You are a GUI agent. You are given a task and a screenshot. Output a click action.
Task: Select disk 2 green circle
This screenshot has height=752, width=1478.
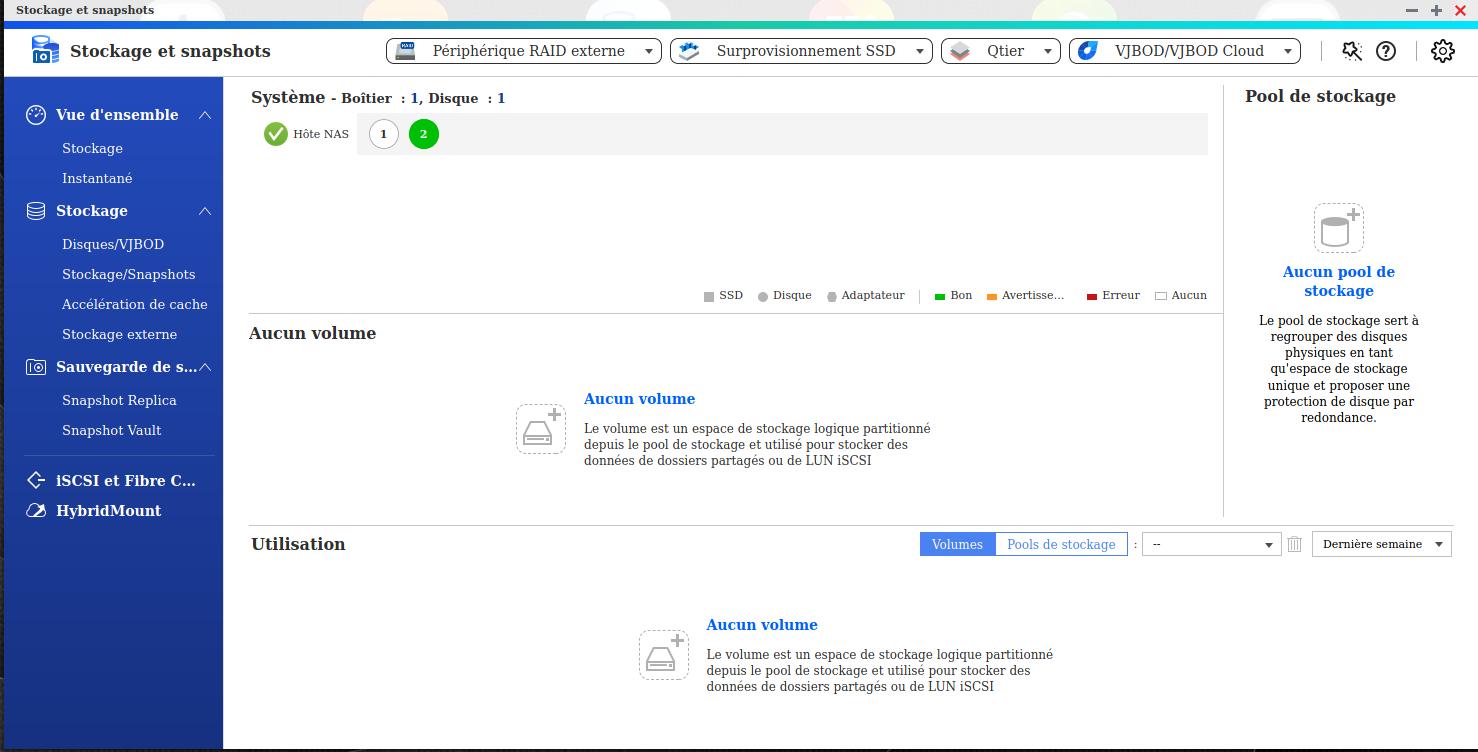pyautogui.click(x=424, y=134)
